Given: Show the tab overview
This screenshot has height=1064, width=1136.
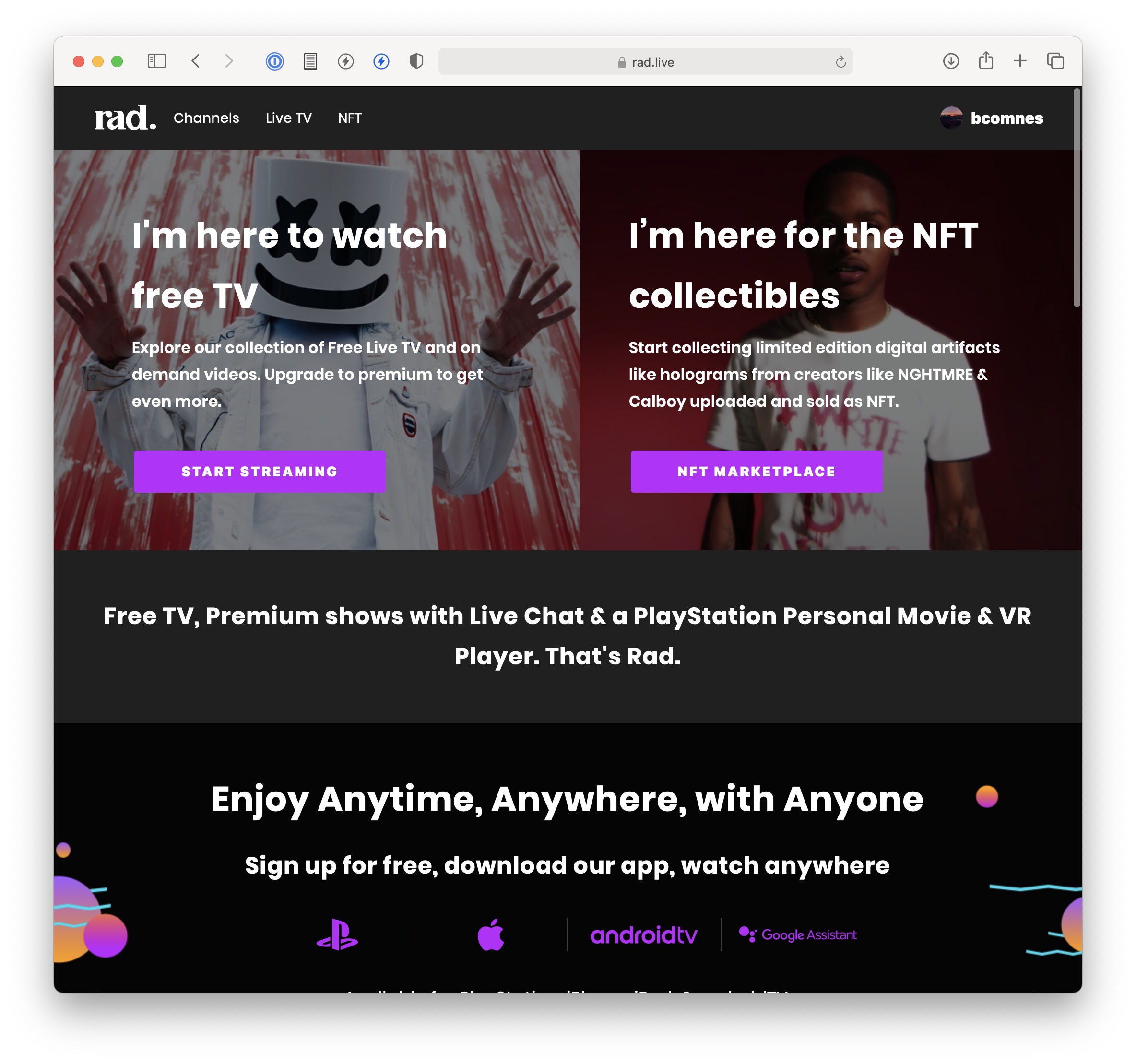Looking at the screenshot, I should pos(1055,61).
